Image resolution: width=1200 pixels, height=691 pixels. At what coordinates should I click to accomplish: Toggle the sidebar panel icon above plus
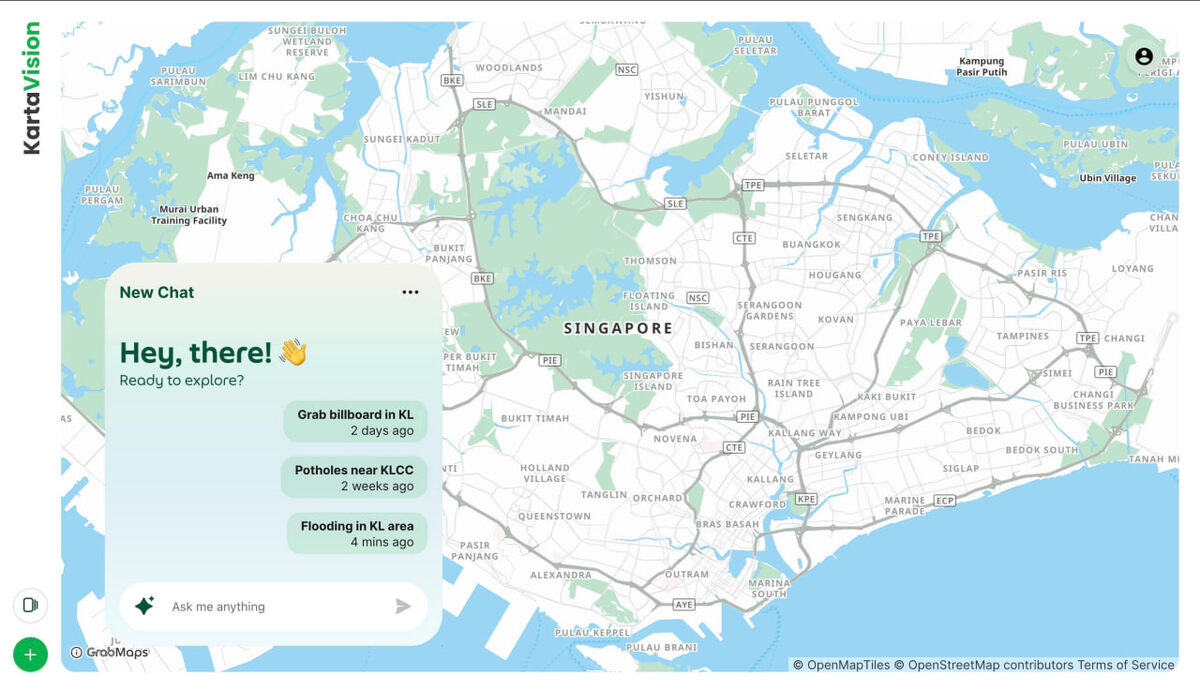click(30, 605)
